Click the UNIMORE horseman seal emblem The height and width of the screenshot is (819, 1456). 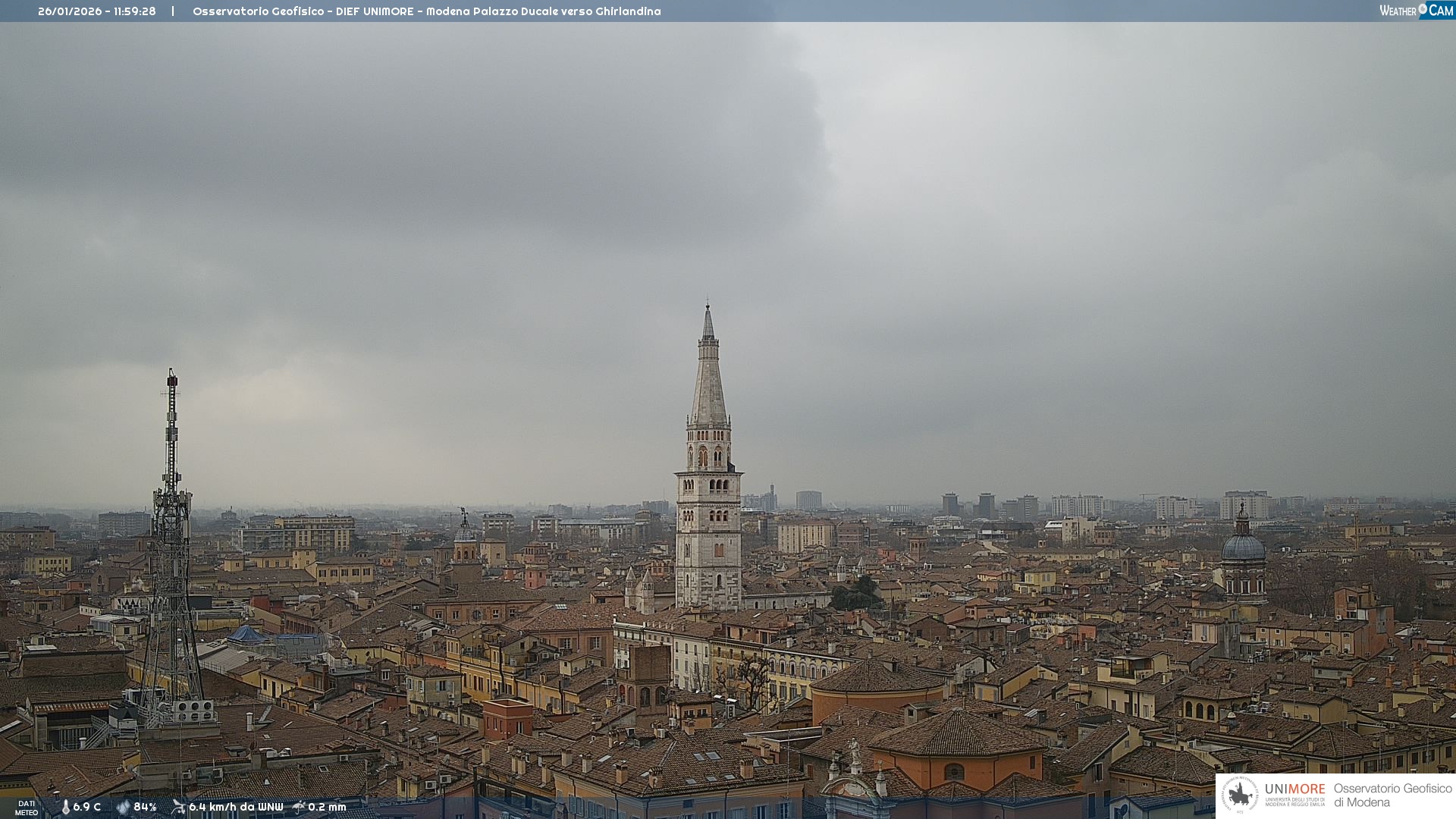(1240, 795)
